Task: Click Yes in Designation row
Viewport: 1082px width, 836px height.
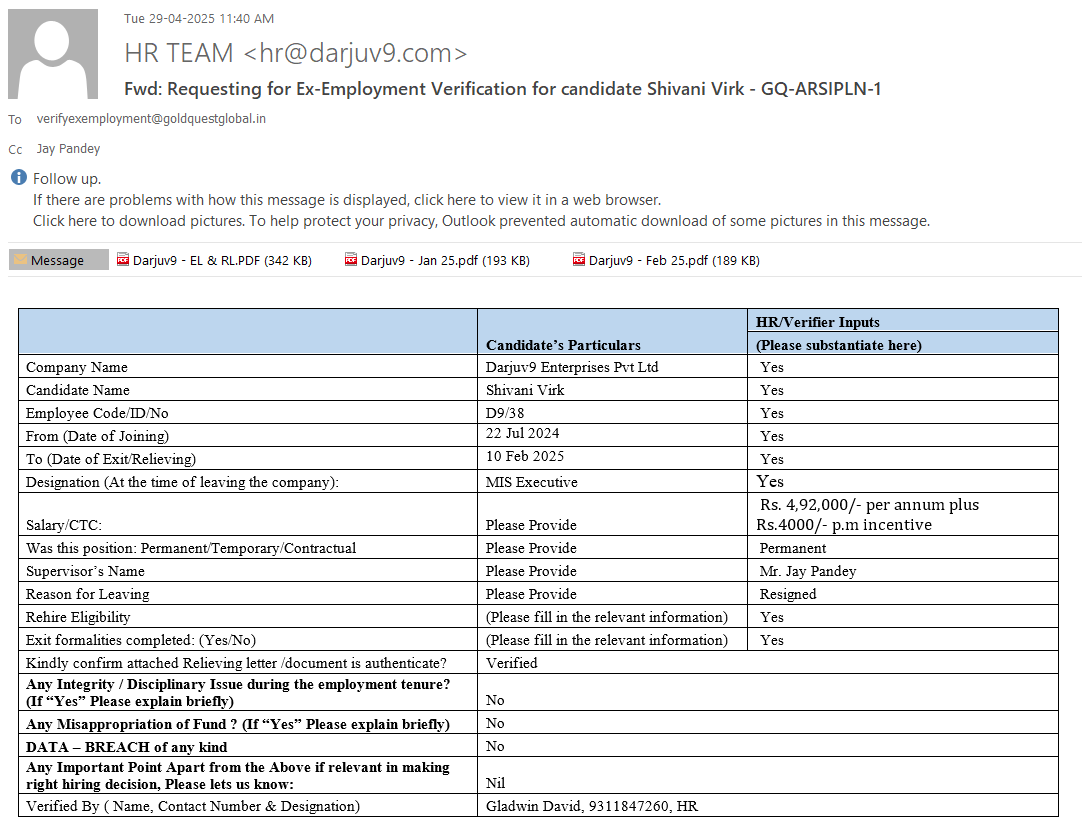Action: tap(770, 481)
